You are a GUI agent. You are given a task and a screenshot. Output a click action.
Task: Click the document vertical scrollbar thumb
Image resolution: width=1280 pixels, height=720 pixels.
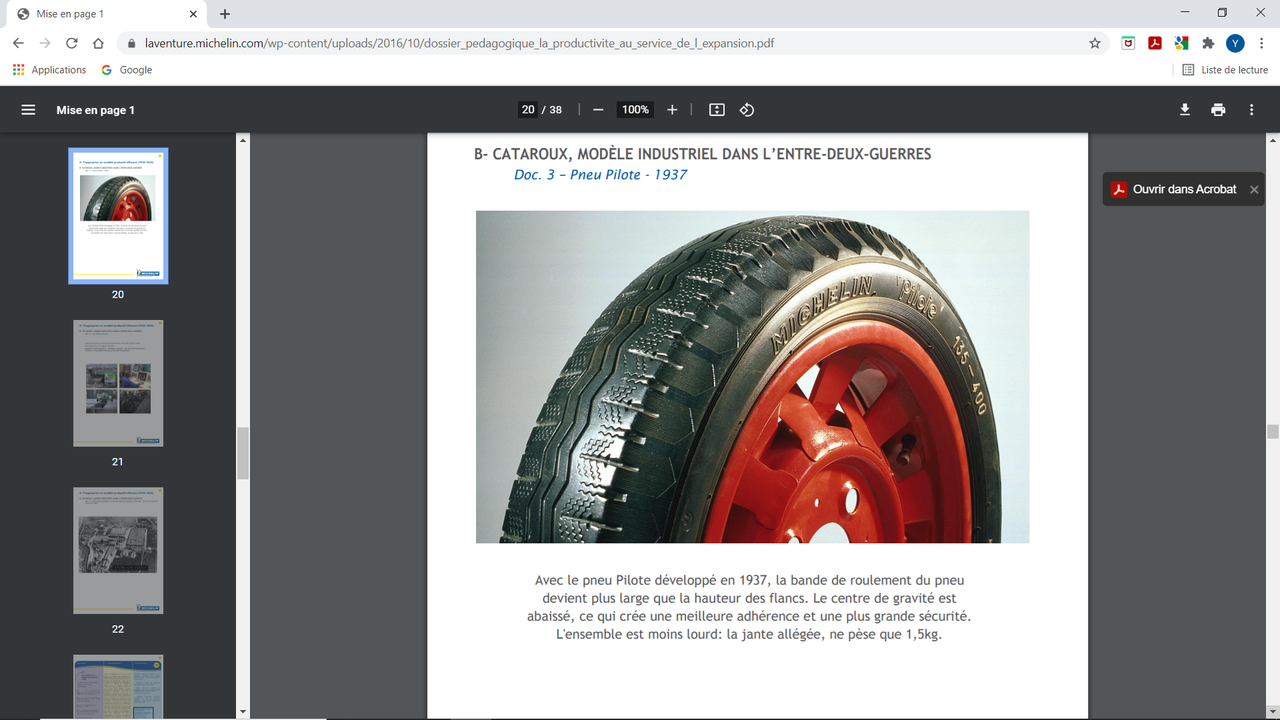1273,432
